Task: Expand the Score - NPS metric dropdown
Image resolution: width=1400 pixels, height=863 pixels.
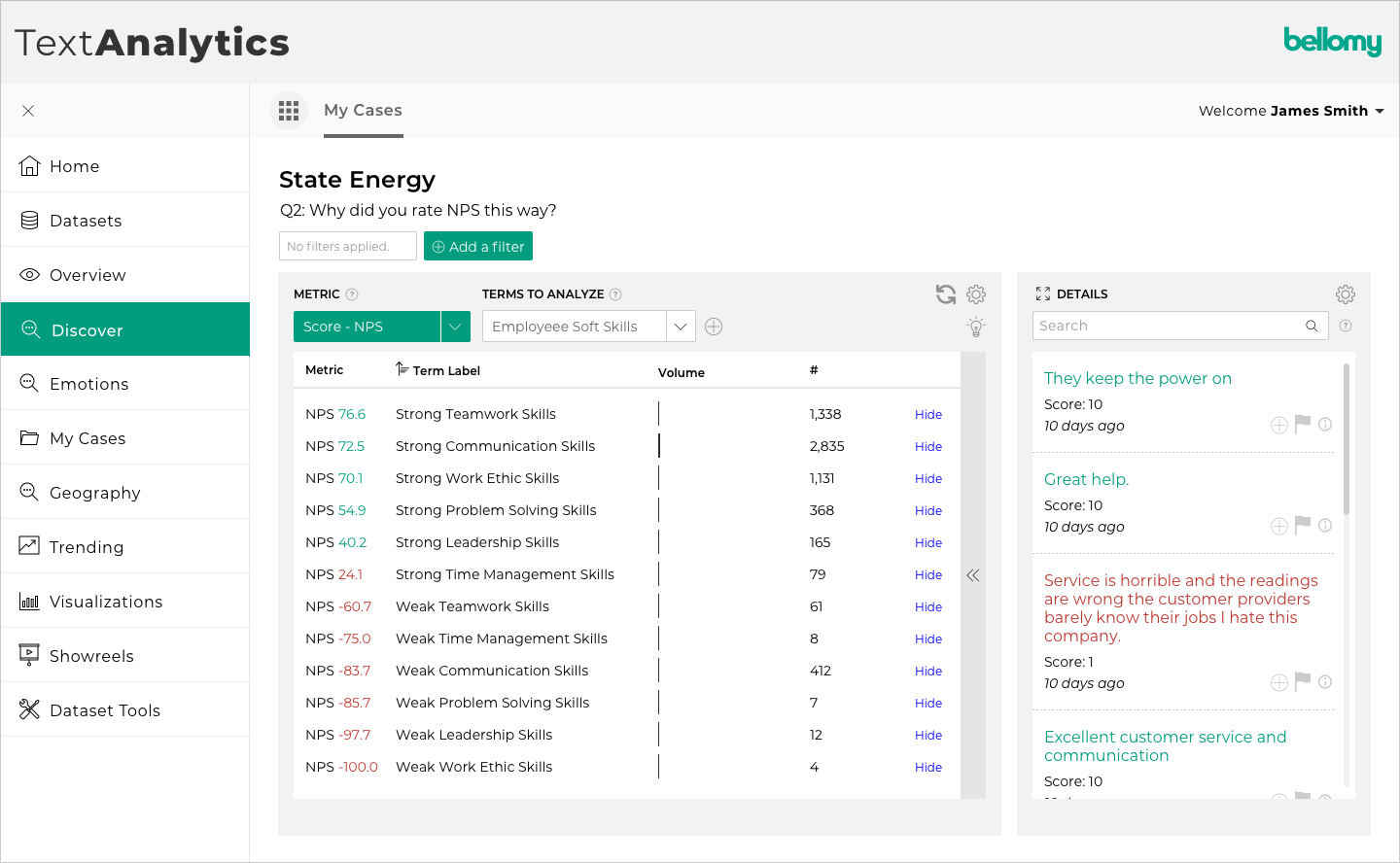Action: click(455, 327)
